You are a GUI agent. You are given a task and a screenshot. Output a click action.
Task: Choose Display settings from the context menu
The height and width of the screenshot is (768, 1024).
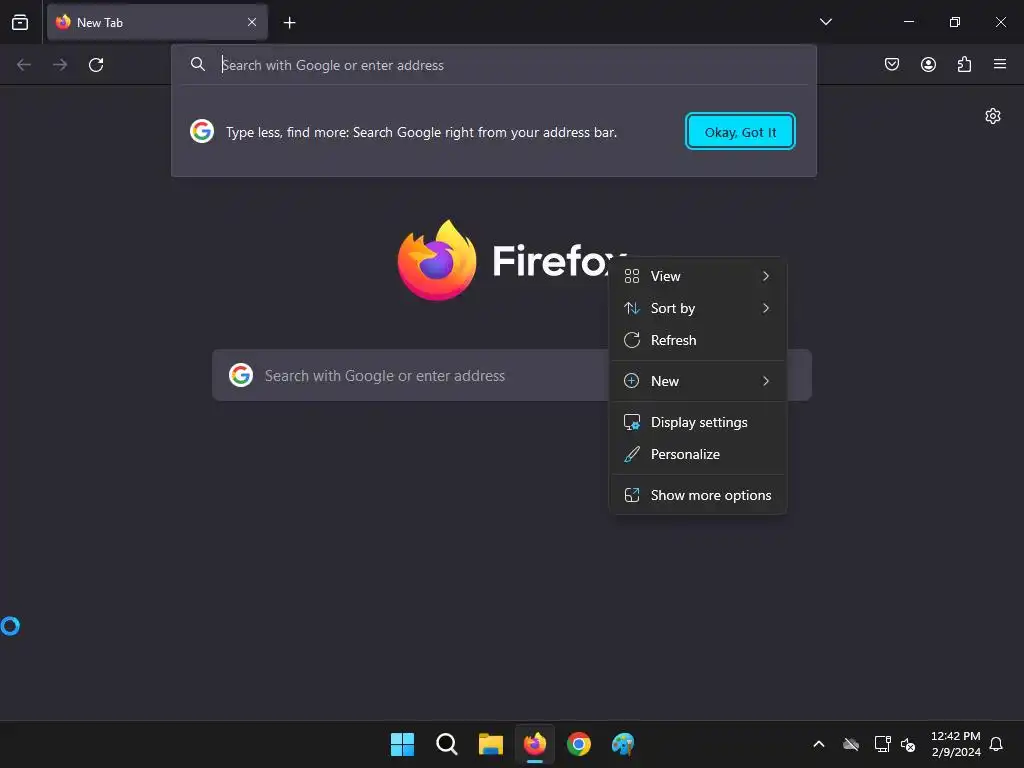(697, 422)
